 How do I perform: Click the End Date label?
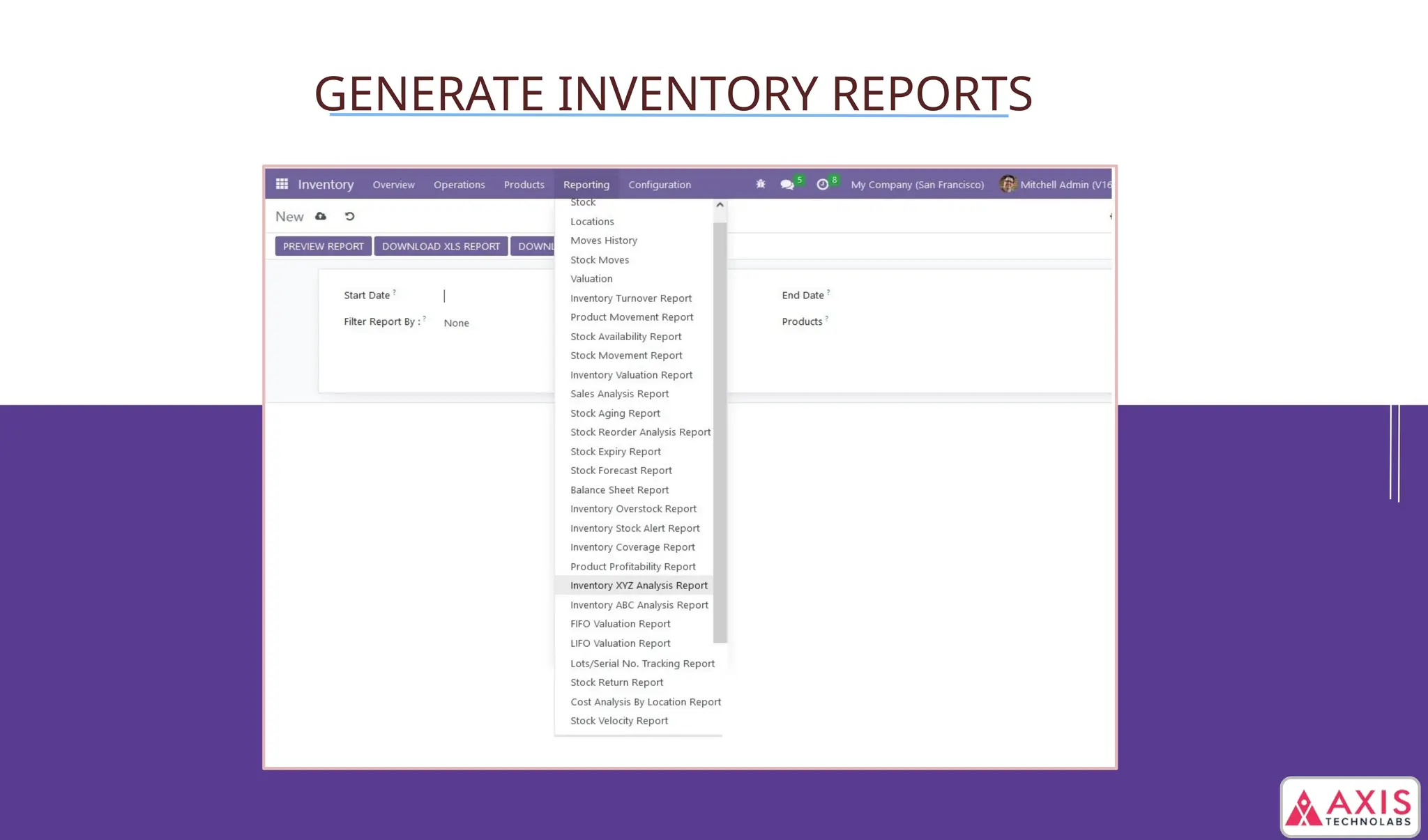pyautogui.click(x=803, y=296)
